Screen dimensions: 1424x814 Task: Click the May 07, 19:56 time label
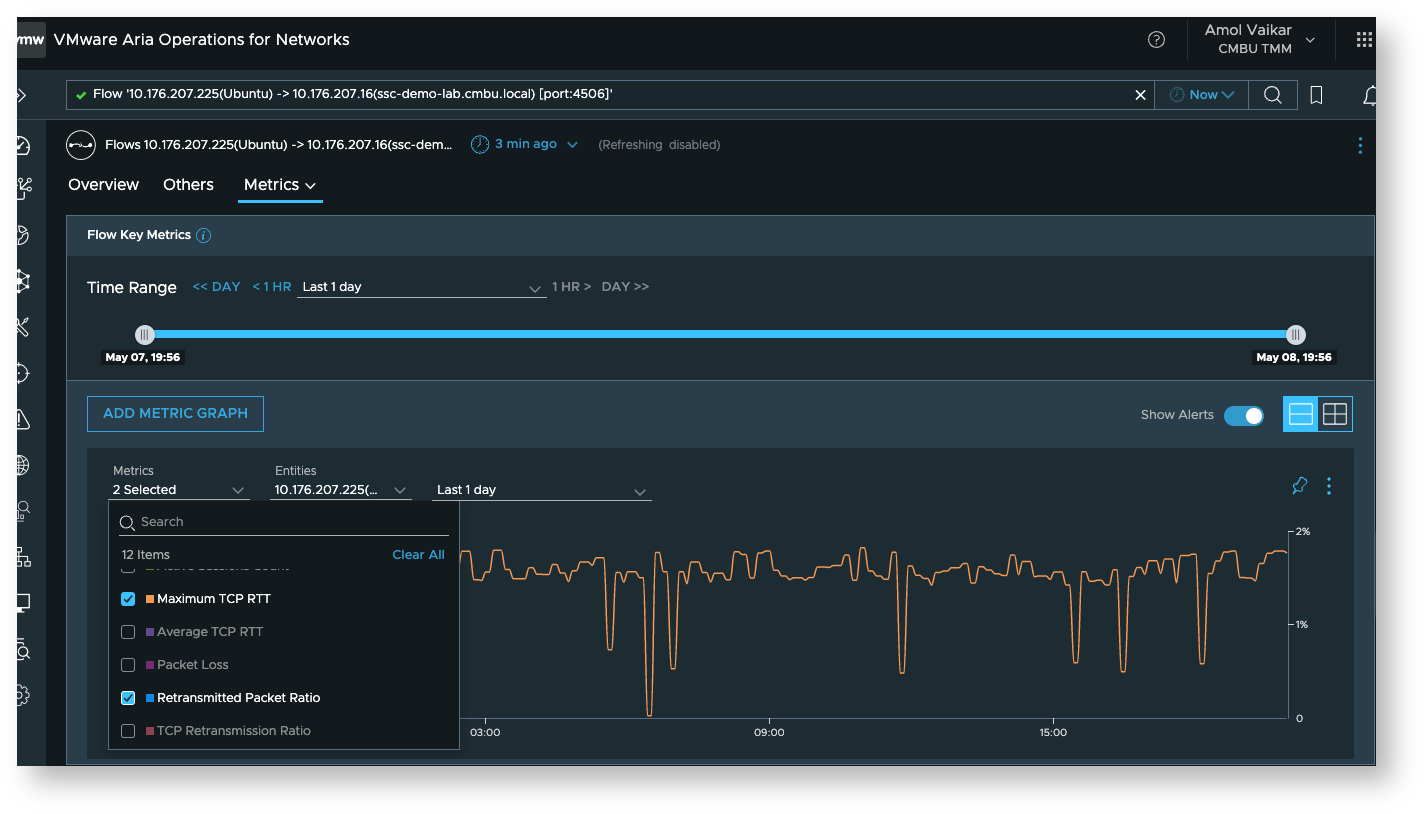coord(142,357)
